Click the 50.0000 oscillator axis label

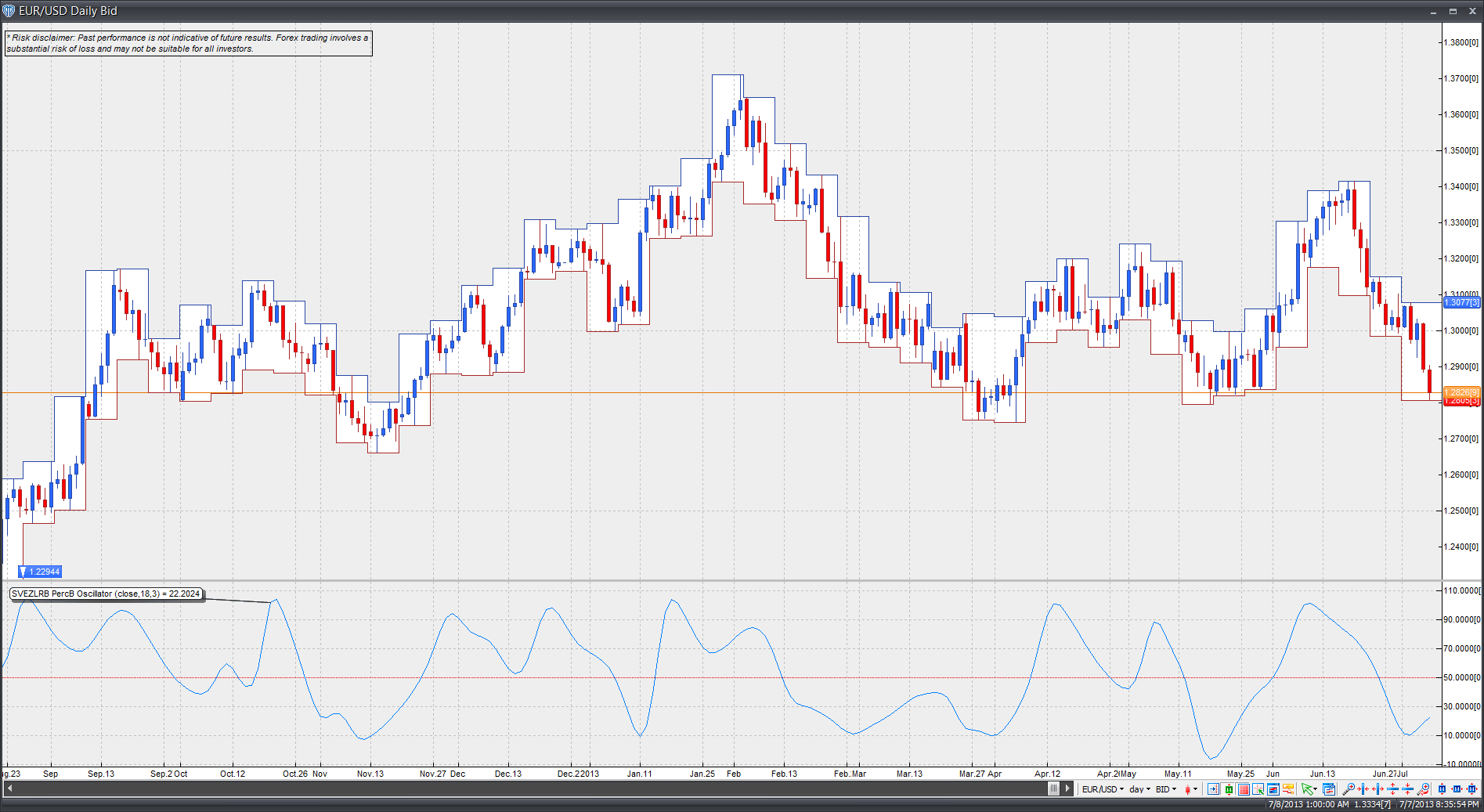point(1463,677)
